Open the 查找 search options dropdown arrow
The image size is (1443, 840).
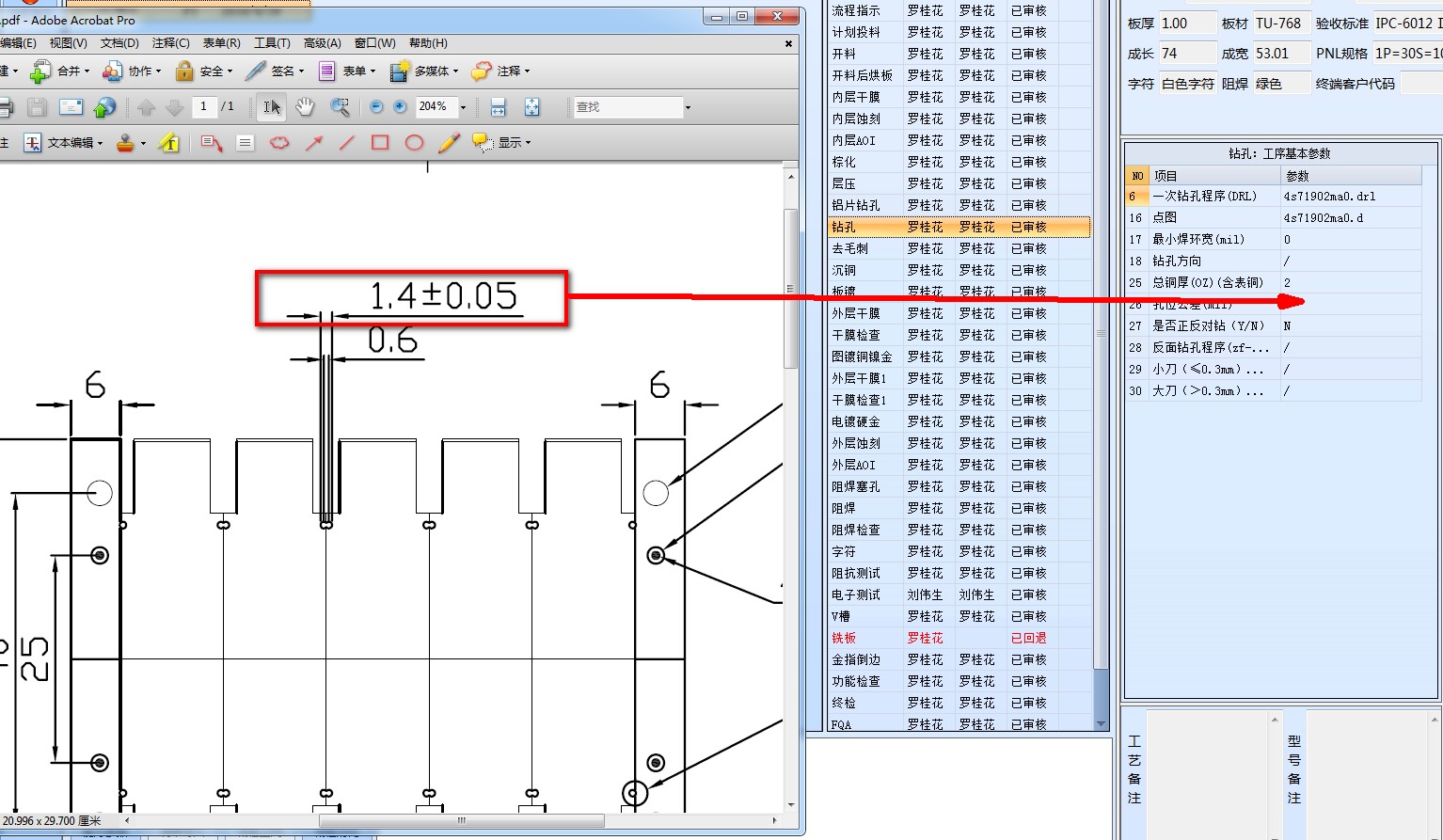point(688,107)
